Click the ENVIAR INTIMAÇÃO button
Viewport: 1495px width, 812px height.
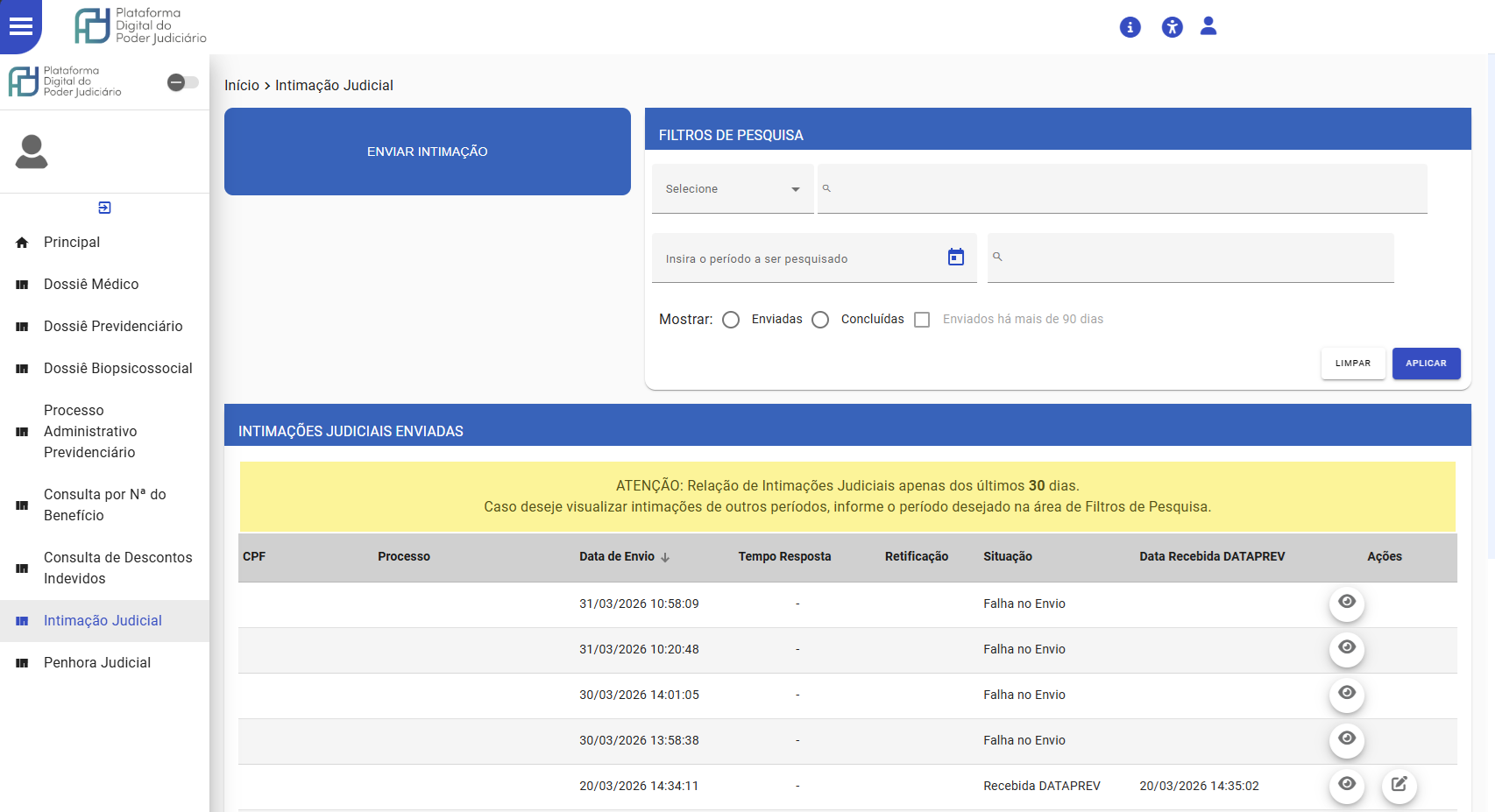[x=428, y=152]
